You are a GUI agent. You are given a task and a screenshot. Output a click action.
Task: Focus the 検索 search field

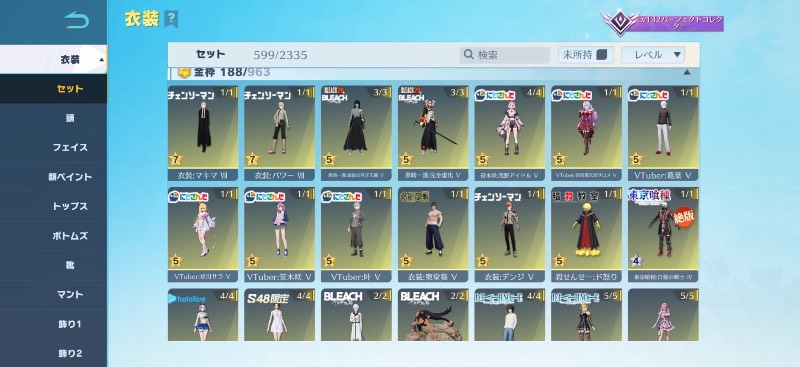(x=505, y=55)
